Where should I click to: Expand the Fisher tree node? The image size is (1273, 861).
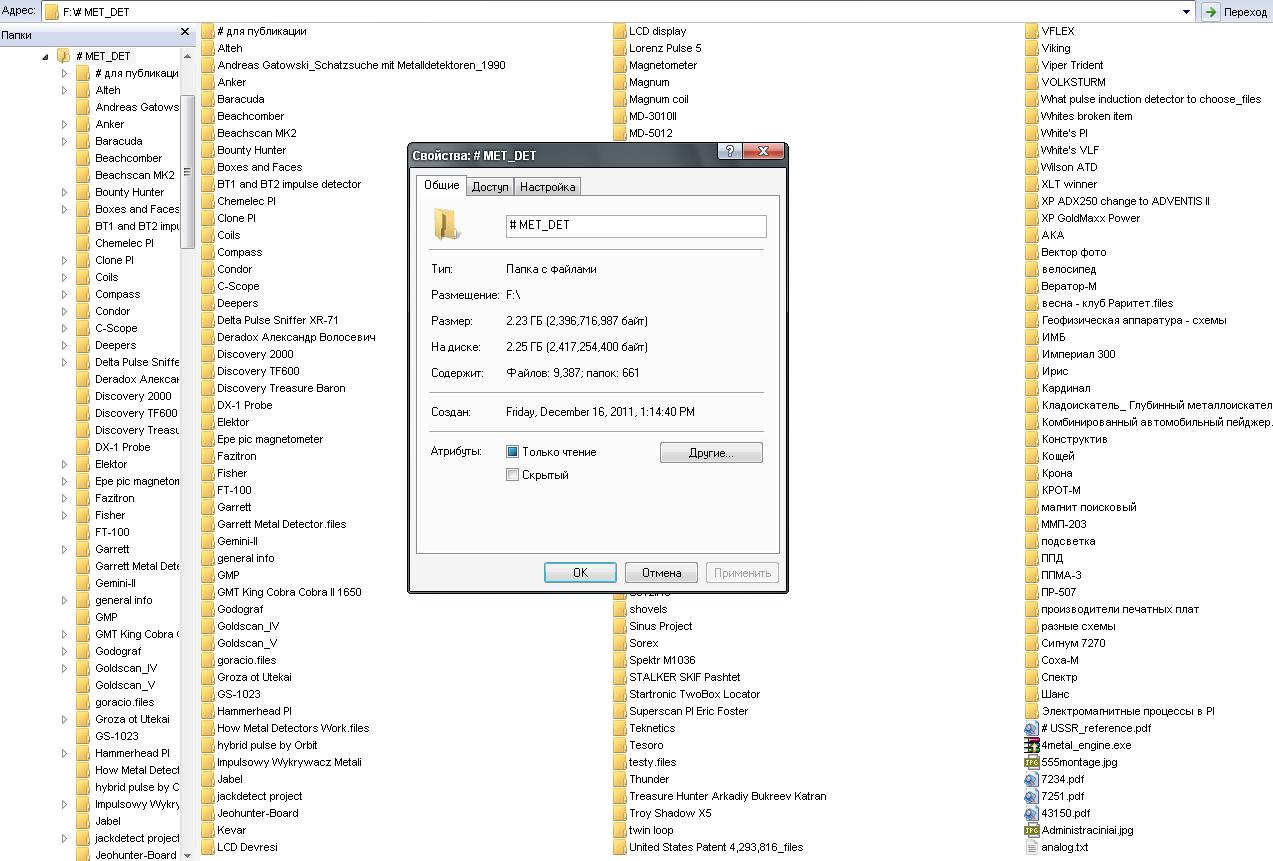tap(65, 515)
